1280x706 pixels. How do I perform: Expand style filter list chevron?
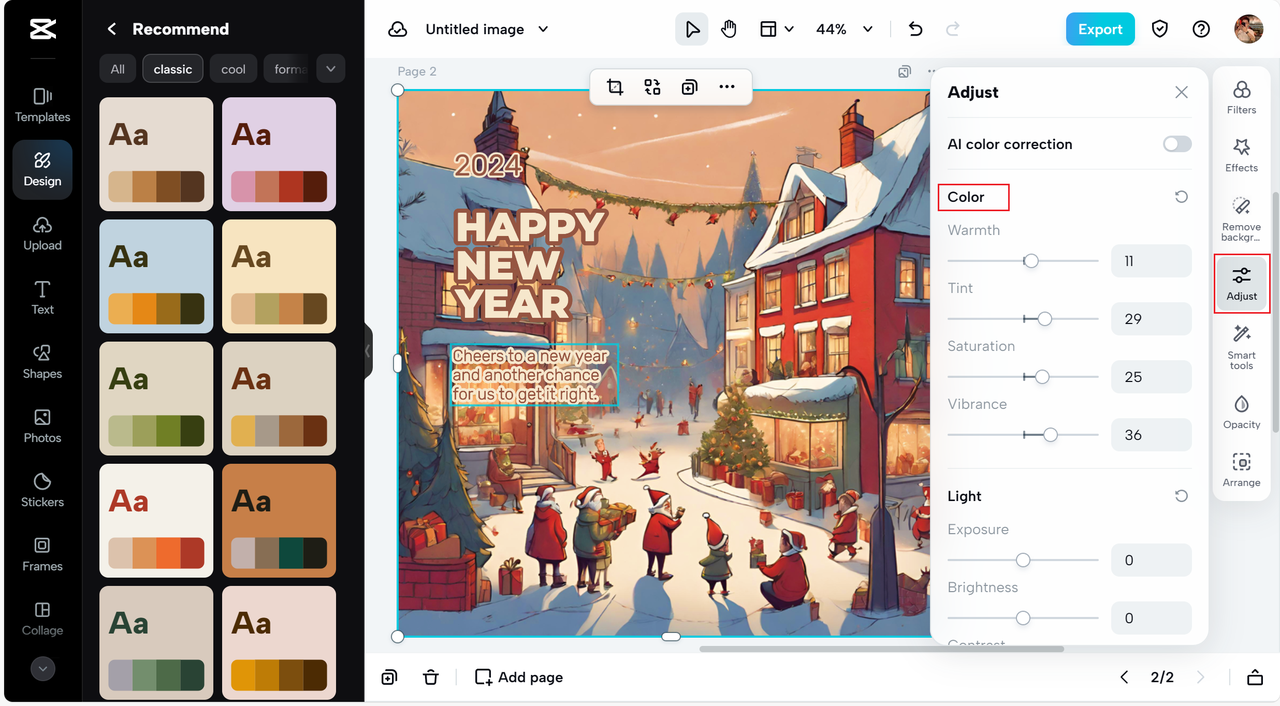click(x=330, y=68)
